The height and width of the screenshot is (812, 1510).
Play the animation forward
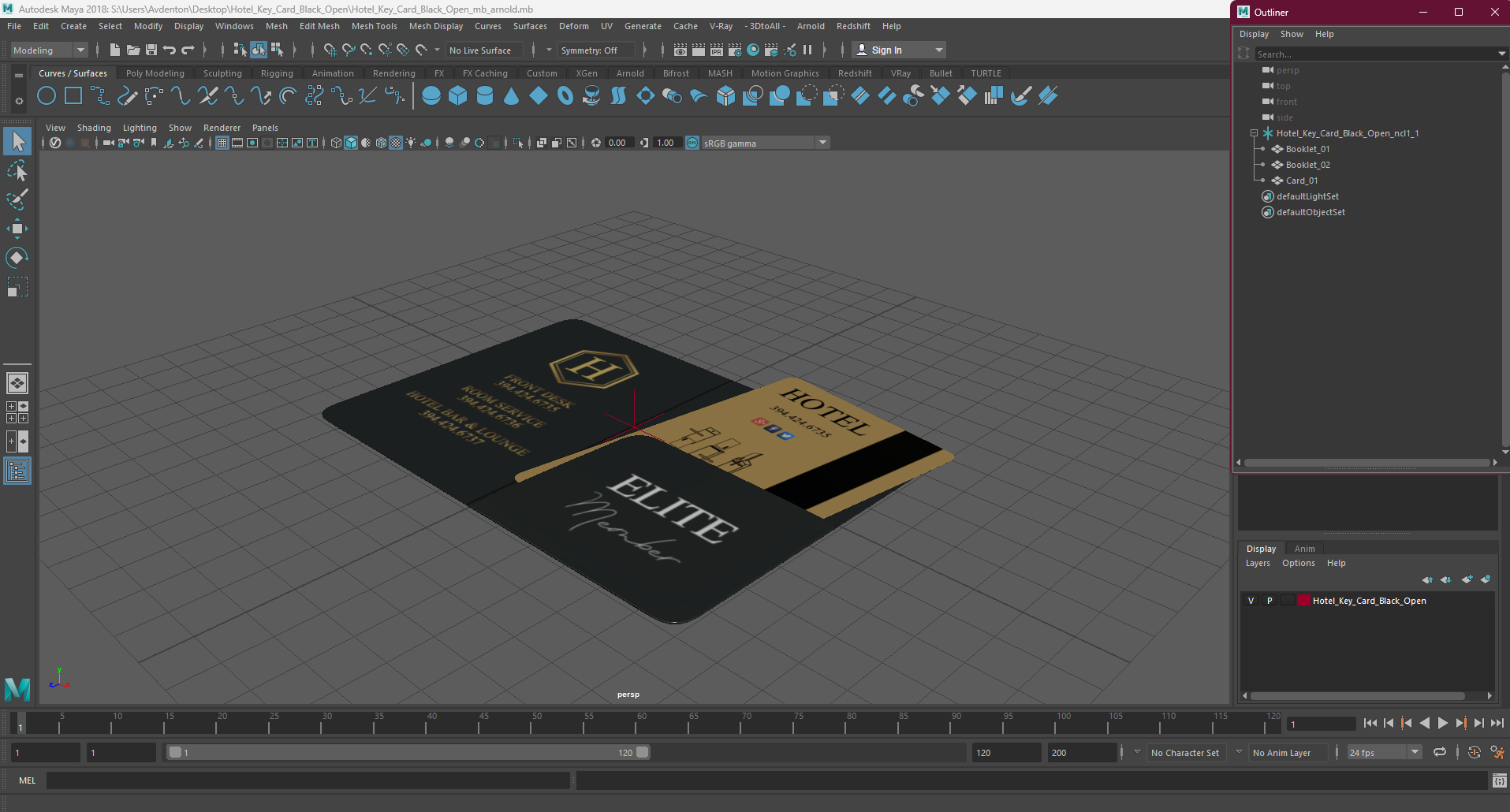click(x=1443, y=723)
